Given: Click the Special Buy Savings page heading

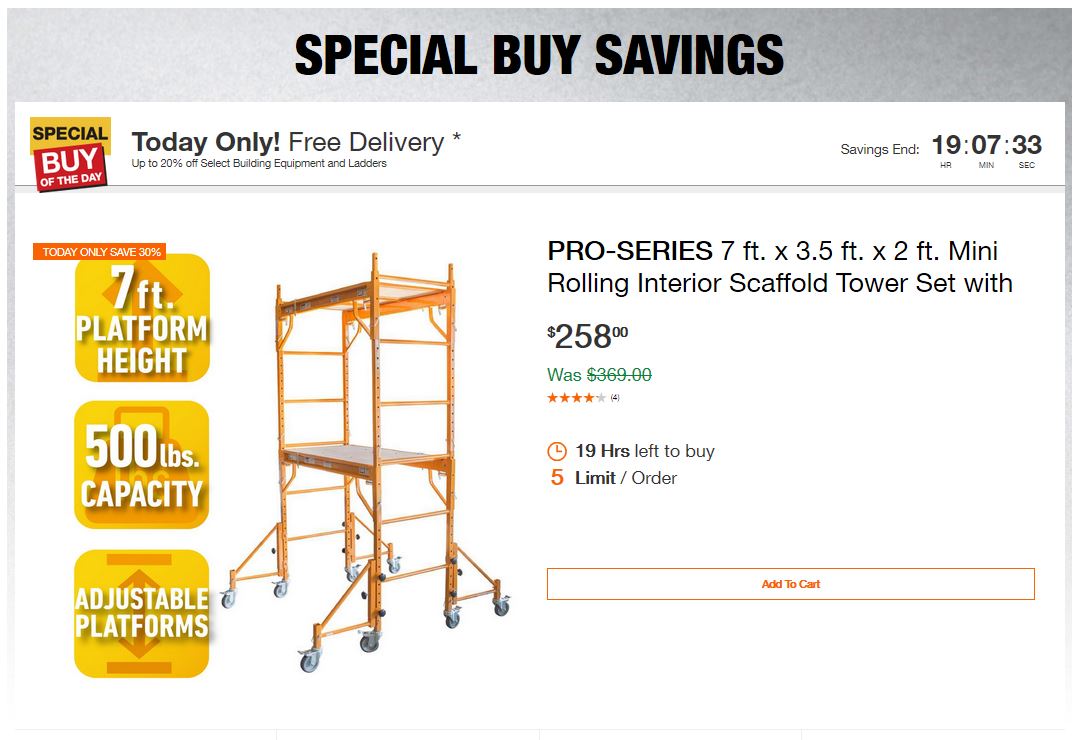Looking at the screenshot, I should pyautogui.click(x=539, y=55).
